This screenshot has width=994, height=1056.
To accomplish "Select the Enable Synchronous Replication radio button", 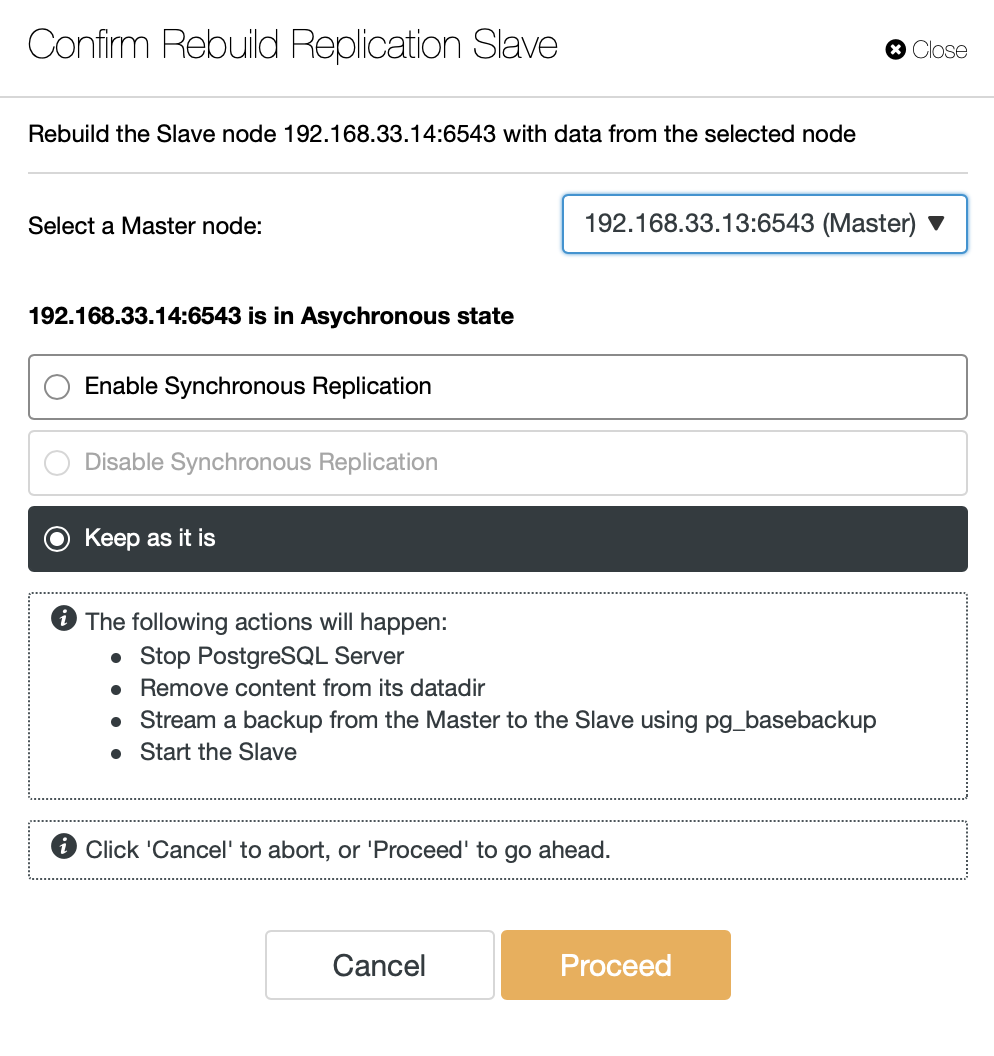I will pos(57,387).
